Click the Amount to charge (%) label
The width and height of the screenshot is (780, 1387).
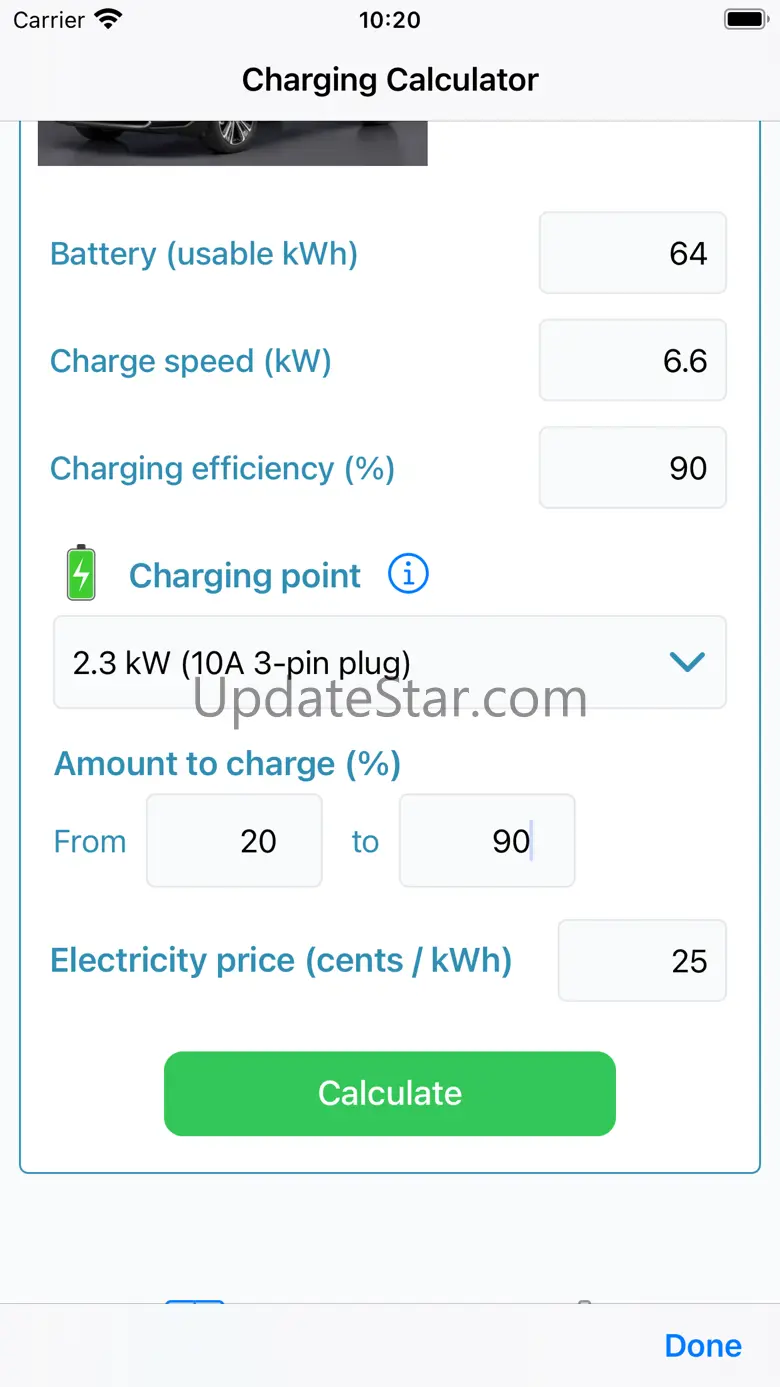pos(228,764)
